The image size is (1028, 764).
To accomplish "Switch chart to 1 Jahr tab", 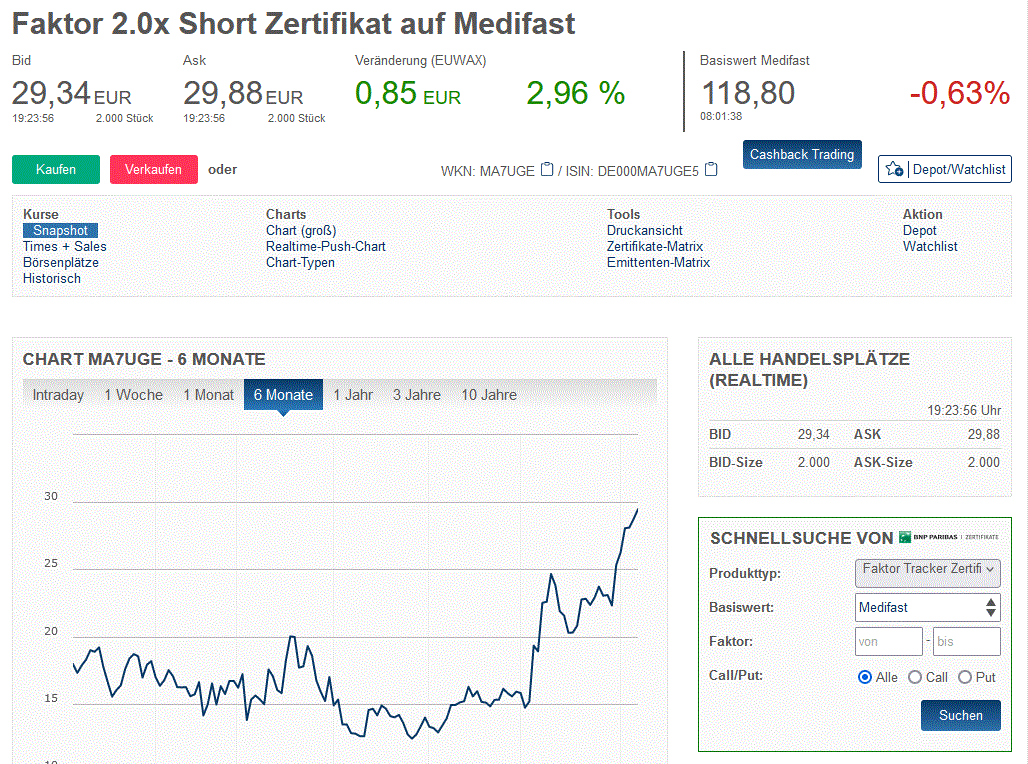I will point(353,395).
